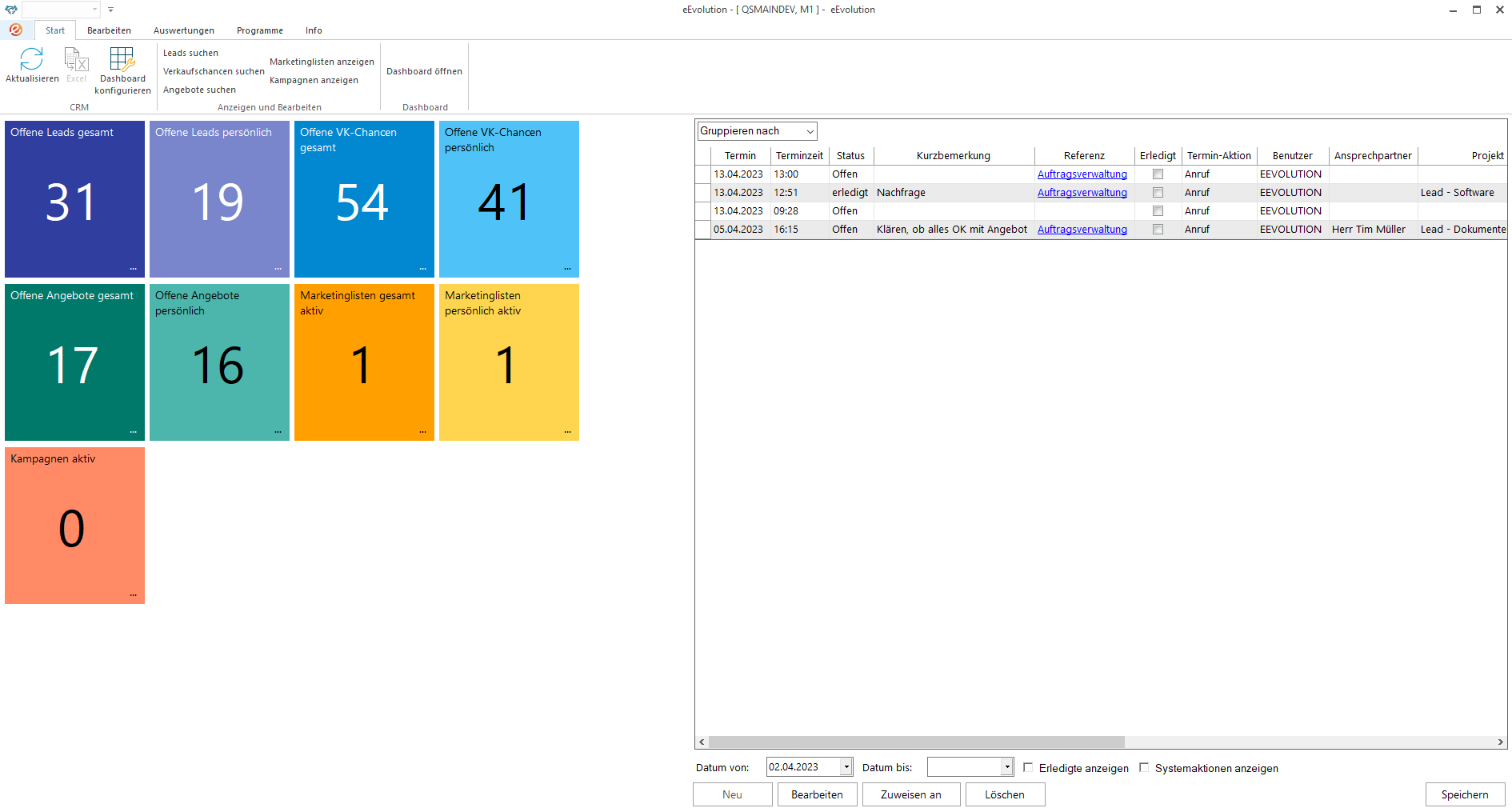Sort by the Status column header
Screen dimensions: 1512x808
pos(851,156)
